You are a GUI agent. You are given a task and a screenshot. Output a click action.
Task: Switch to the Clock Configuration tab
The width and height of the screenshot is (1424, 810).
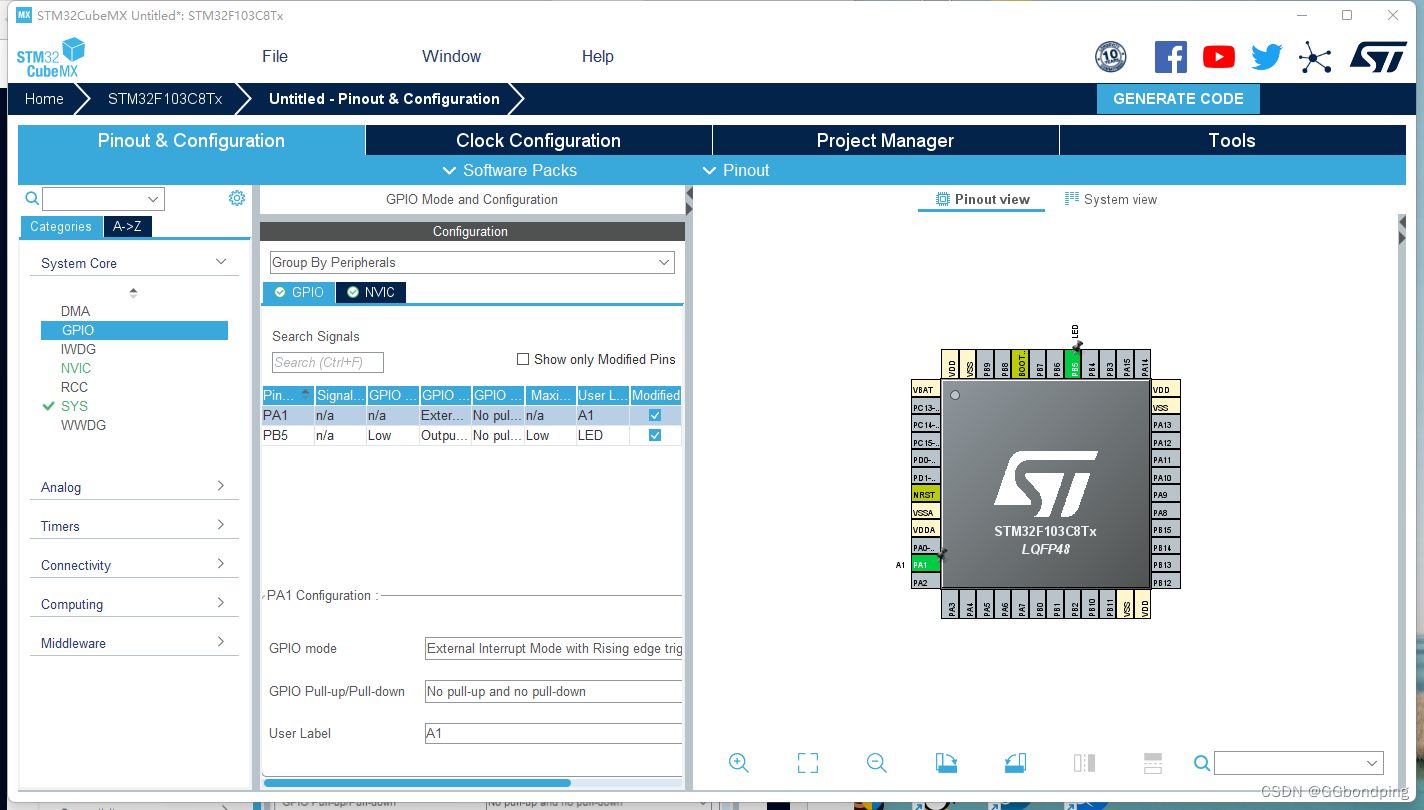coord(538,140)
